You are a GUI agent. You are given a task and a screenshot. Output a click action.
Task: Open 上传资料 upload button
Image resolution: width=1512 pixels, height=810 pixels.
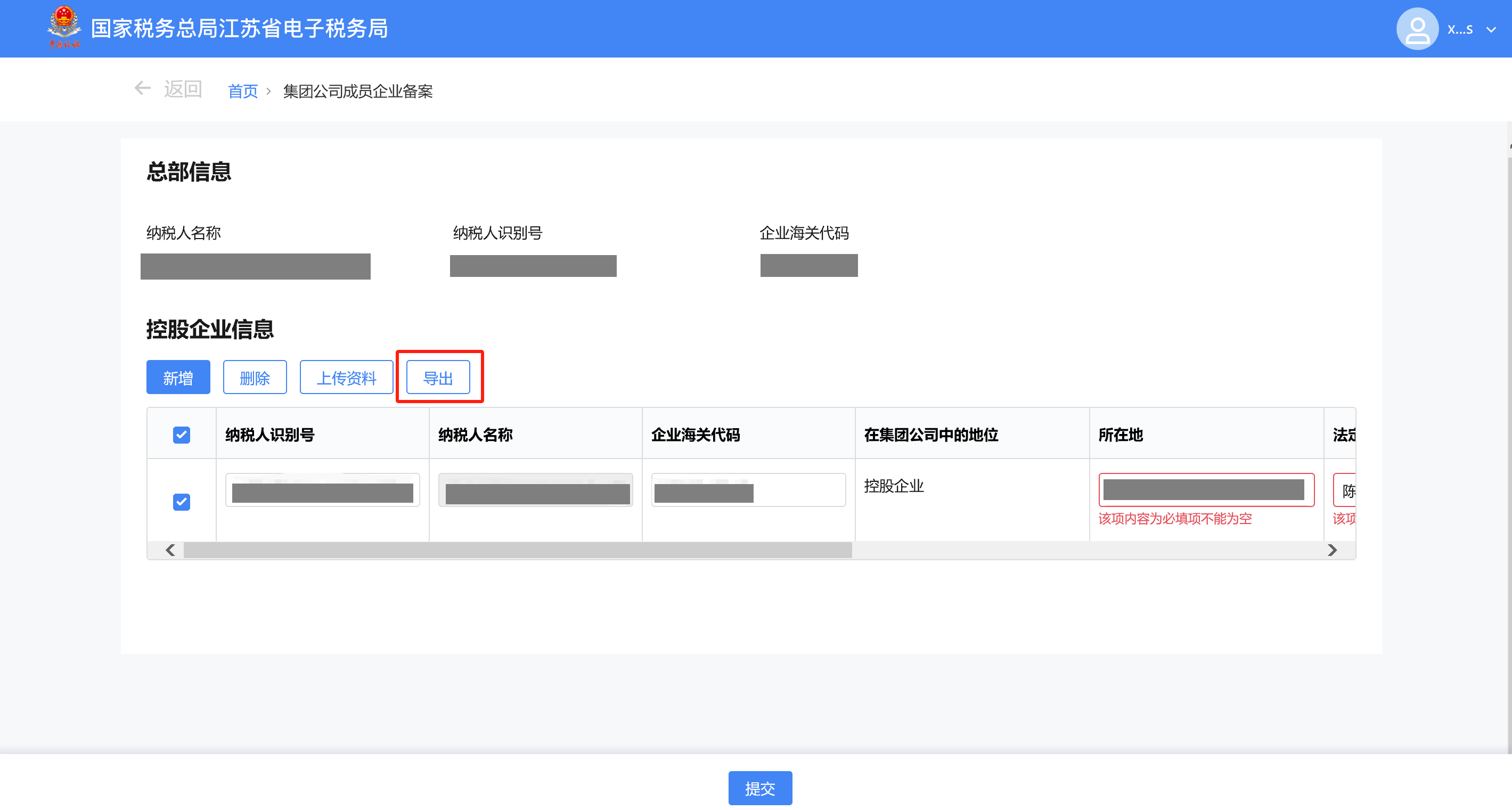click(x=346, y=377)
